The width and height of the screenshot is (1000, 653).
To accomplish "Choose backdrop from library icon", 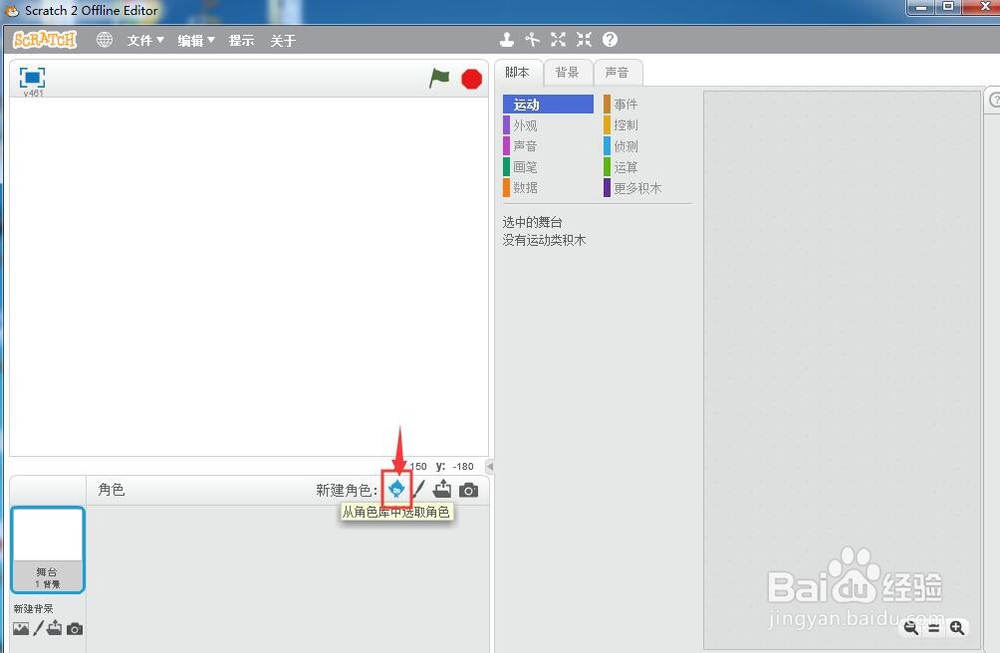I will (21, 629).
